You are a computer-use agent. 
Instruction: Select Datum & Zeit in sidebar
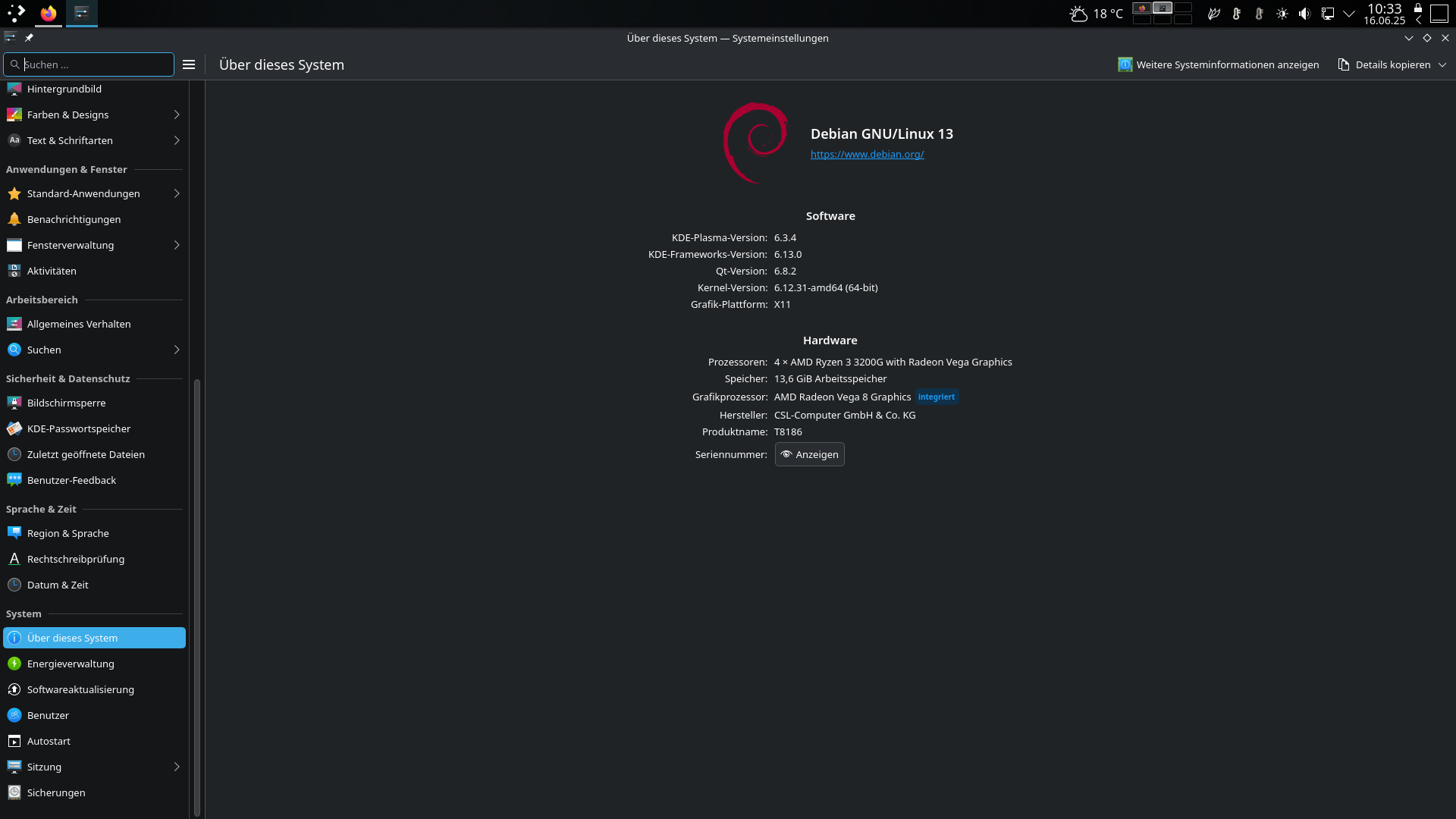[58, 585]
